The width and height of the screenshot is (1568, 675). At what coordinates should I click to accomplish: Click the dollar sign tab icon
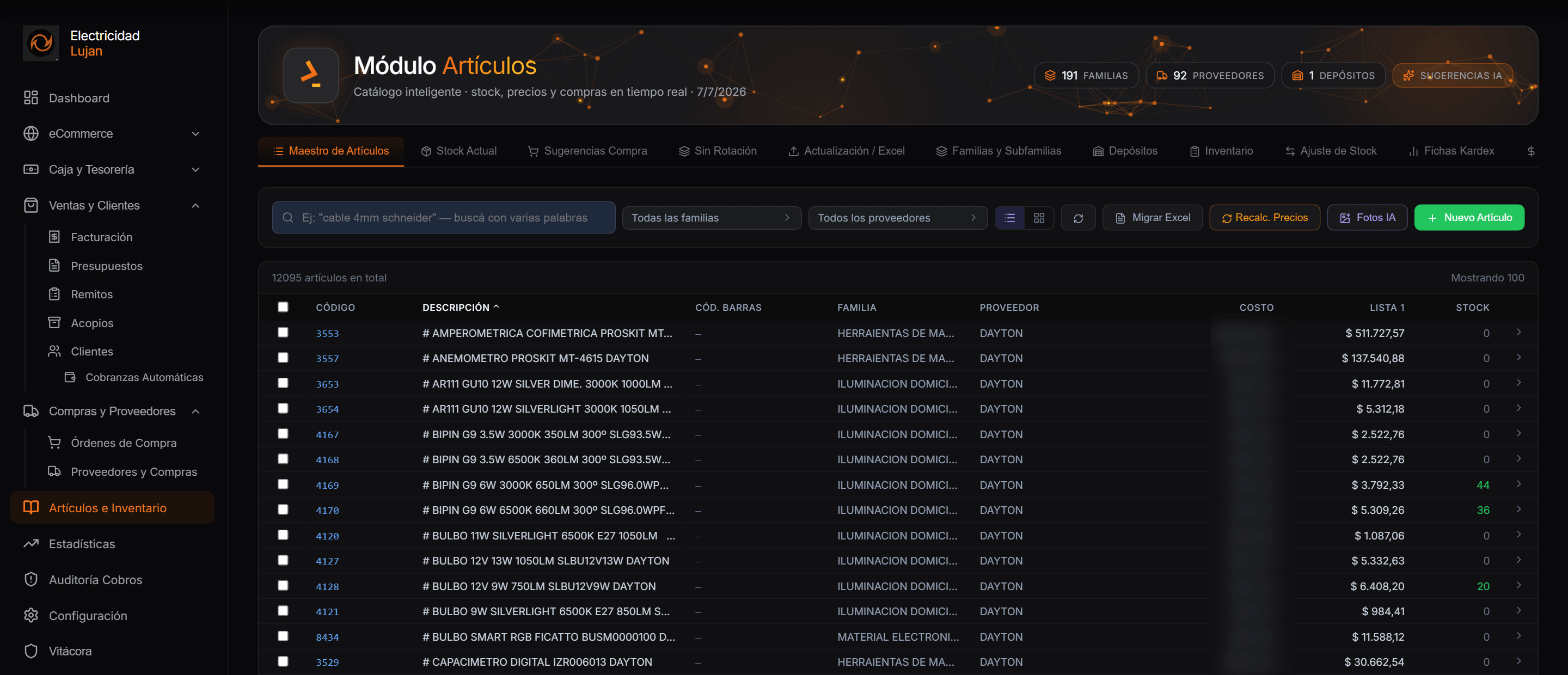click(1531, 151)
